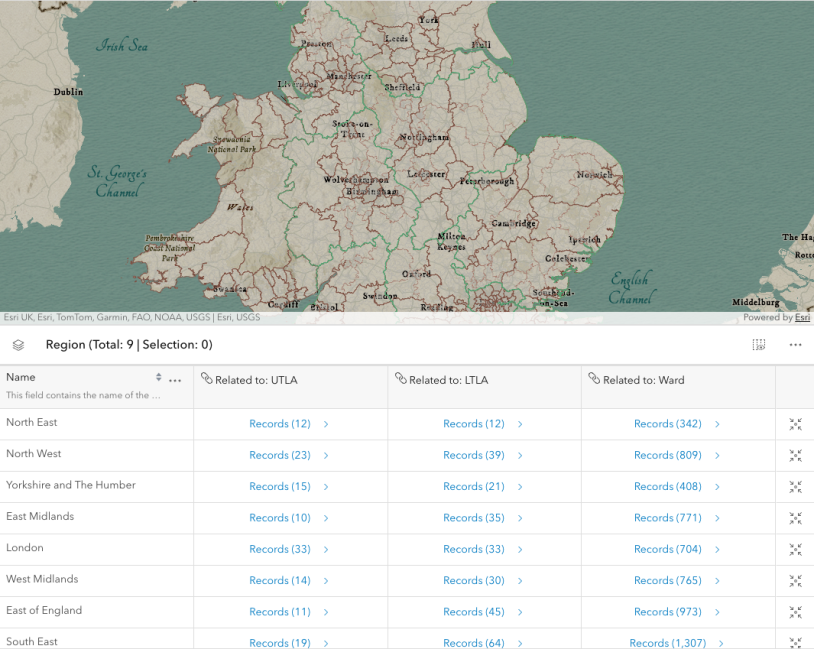This screenshot has width=814, height=649.
Task: Click Birmingham on the map
Action: coord(373,191)
